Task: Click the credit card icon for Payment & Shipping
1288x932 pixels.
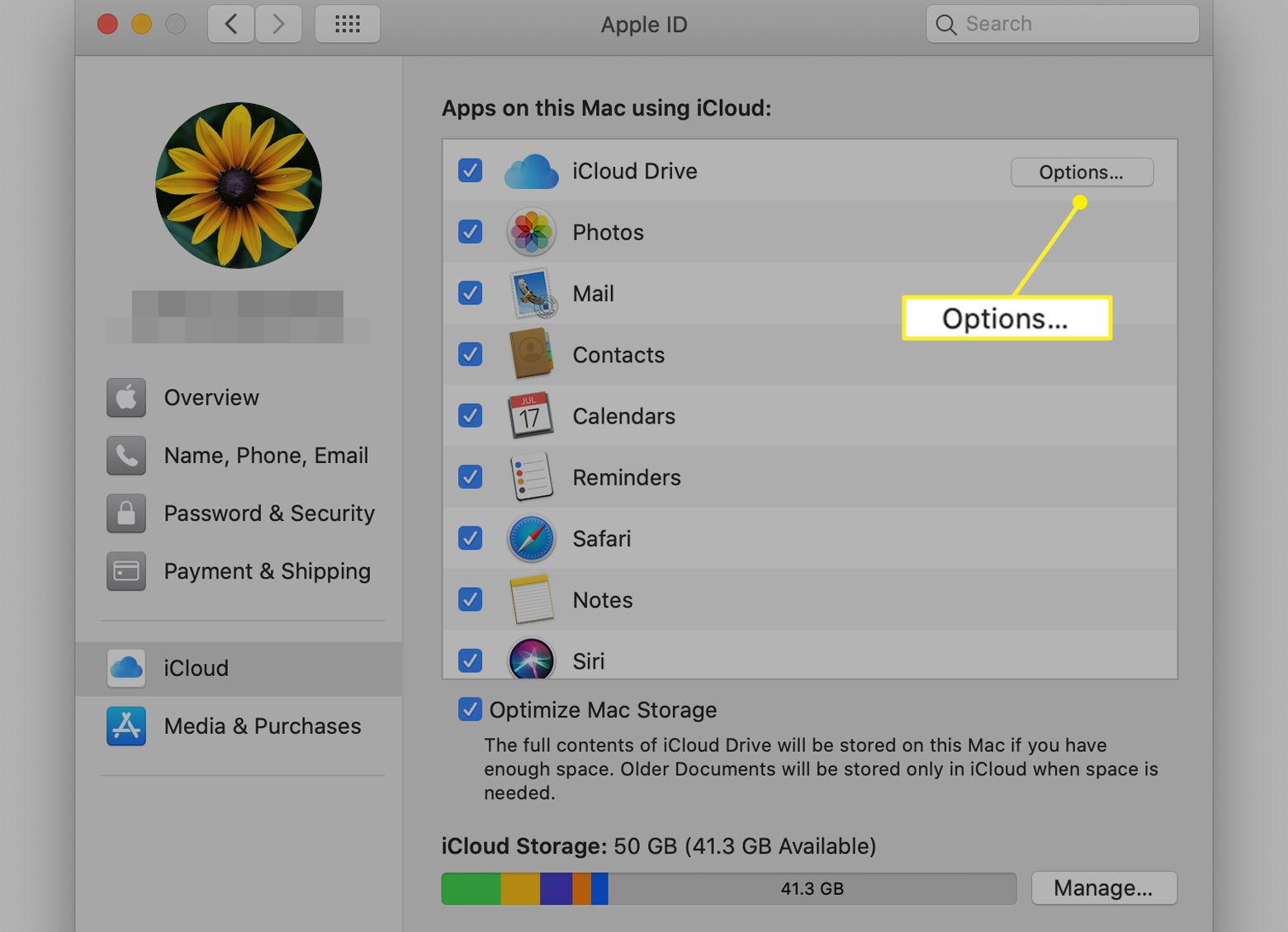Action: 126,571
